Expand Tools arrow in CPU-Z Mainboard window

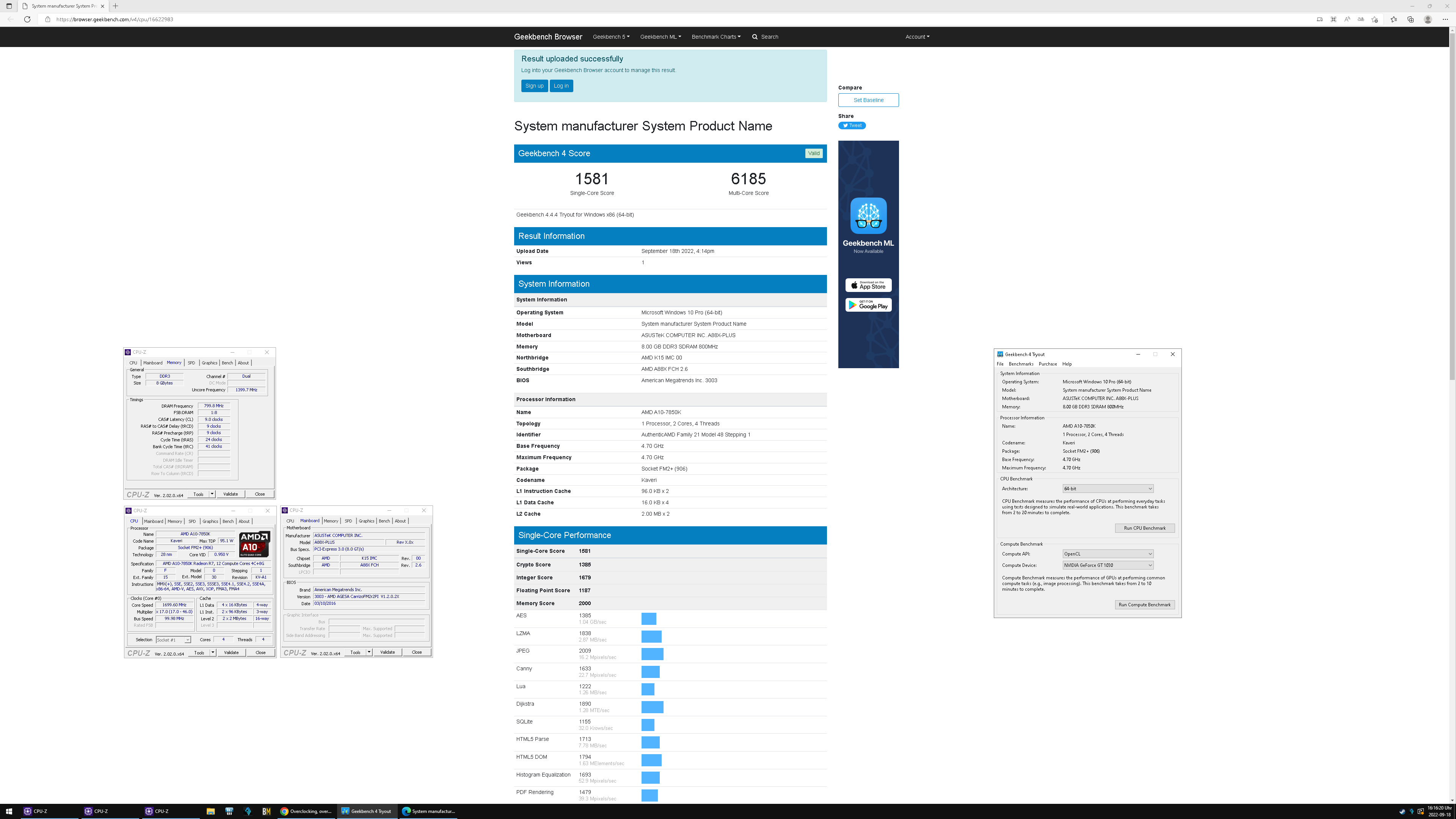point(369,652)
